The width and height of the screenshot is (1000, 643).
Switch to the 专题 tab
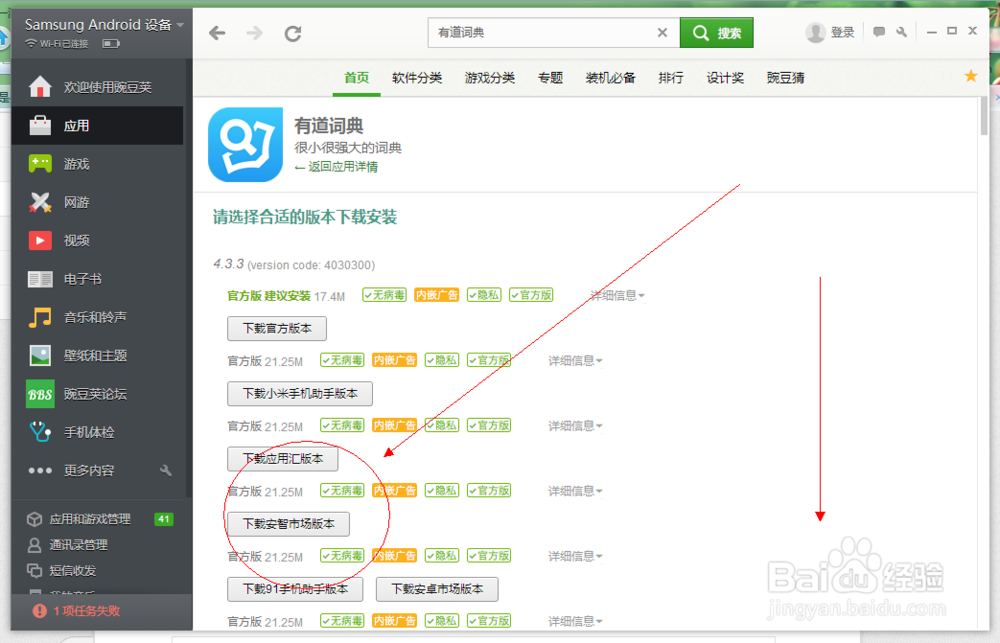(x=550, y=78)
